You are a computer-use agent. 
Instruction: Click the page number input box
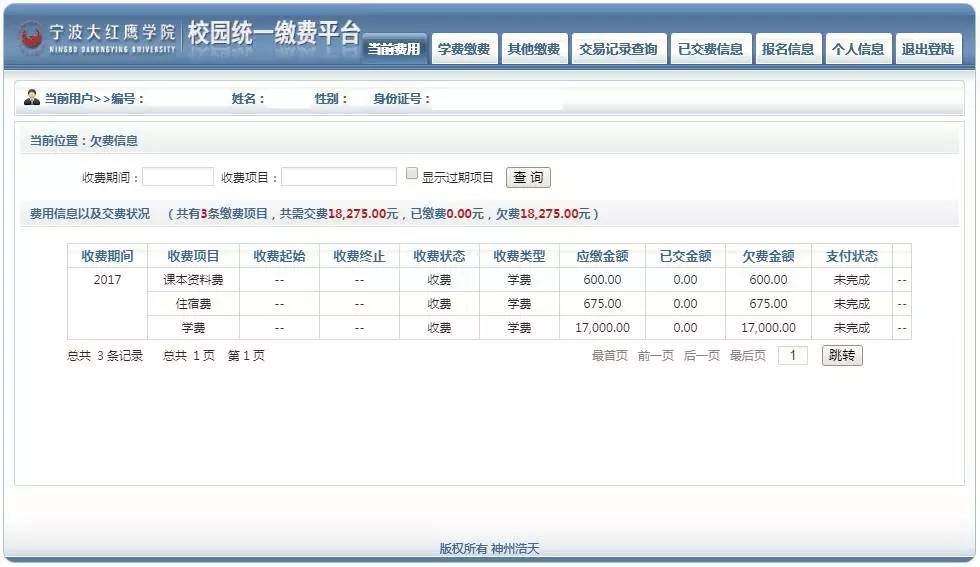[792, 356]
